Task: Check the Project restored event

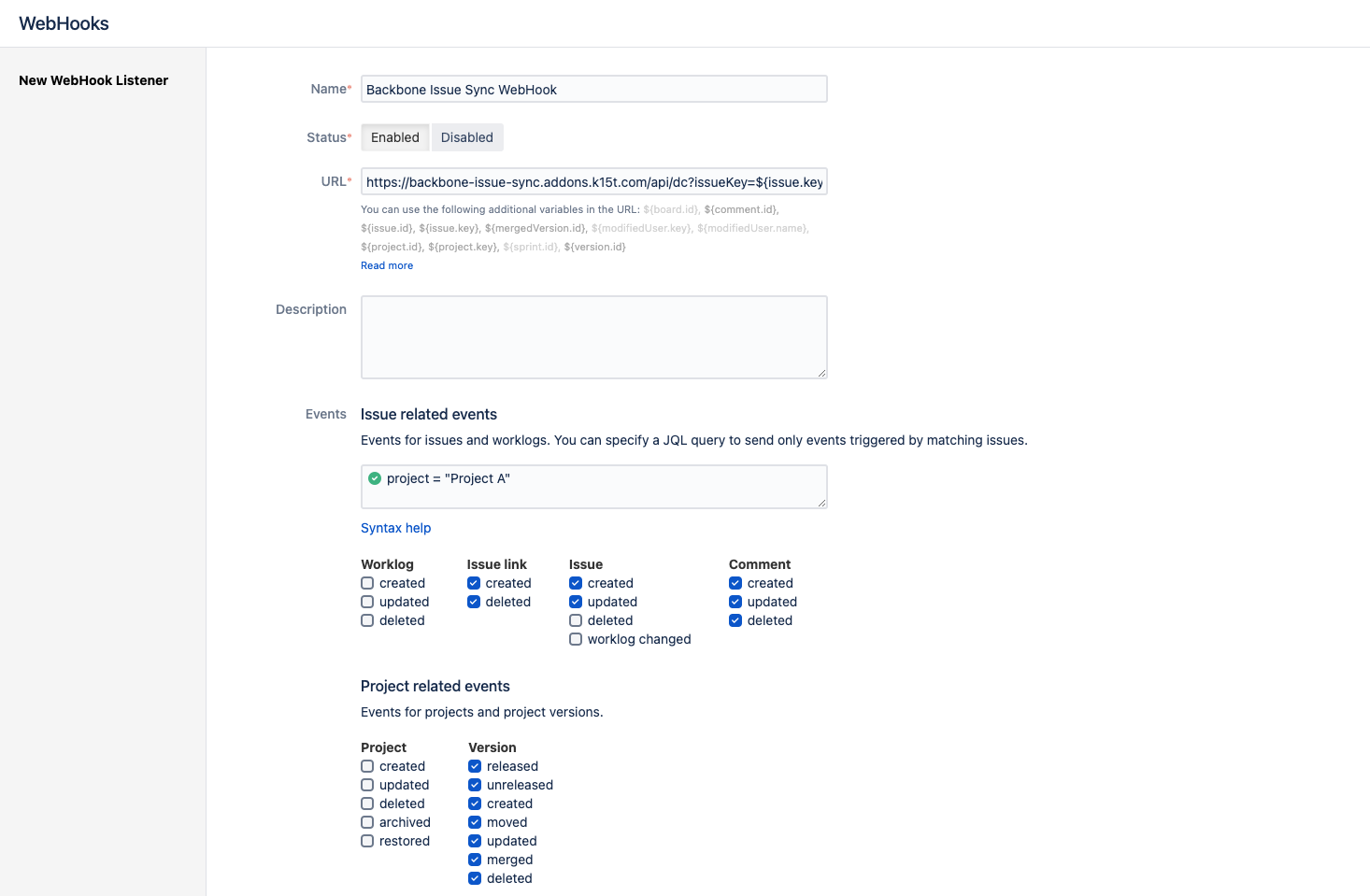Action: pos(367,841)
